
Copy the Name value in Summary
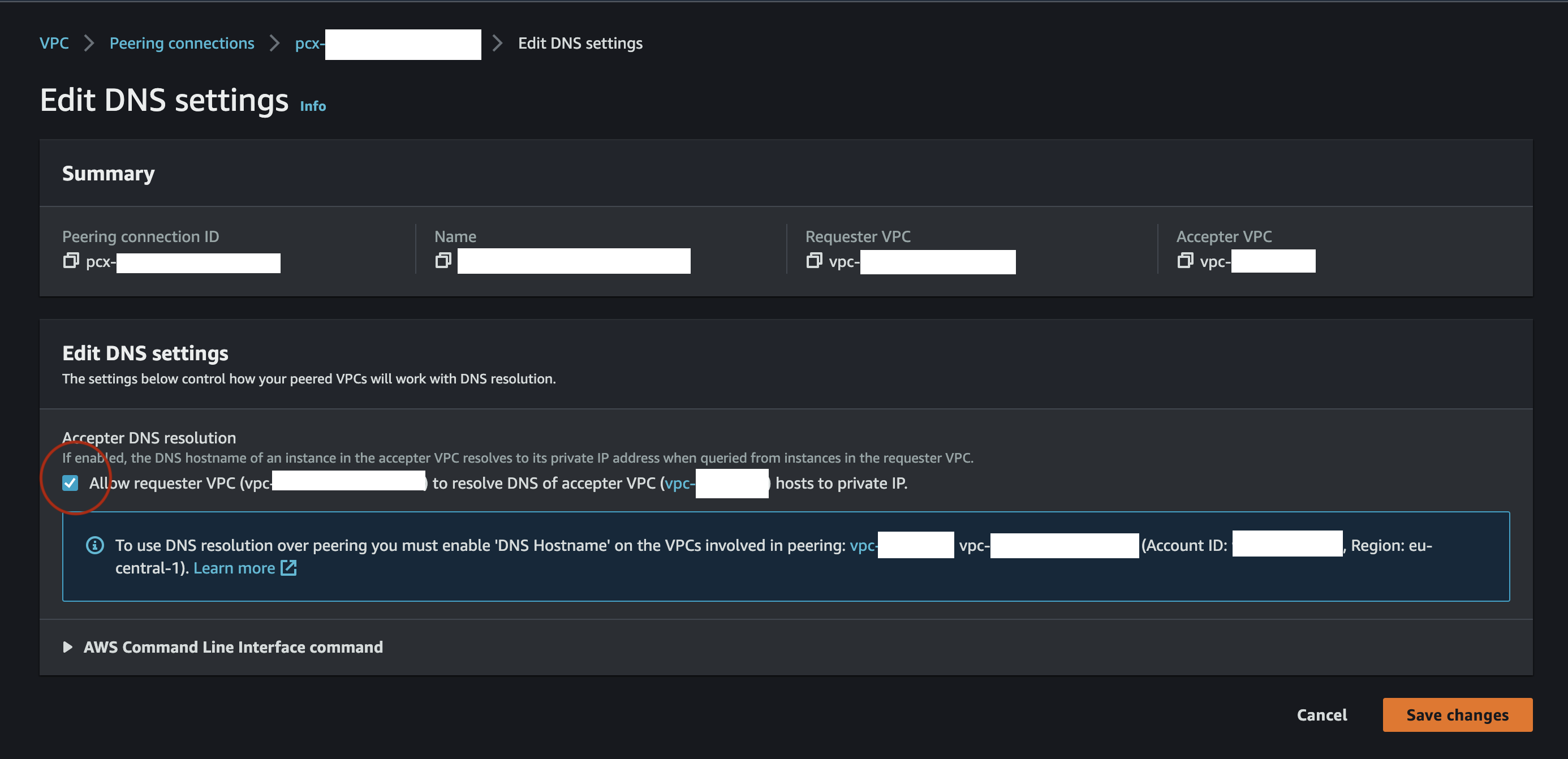pyautogui.click(x=442, y=261)
